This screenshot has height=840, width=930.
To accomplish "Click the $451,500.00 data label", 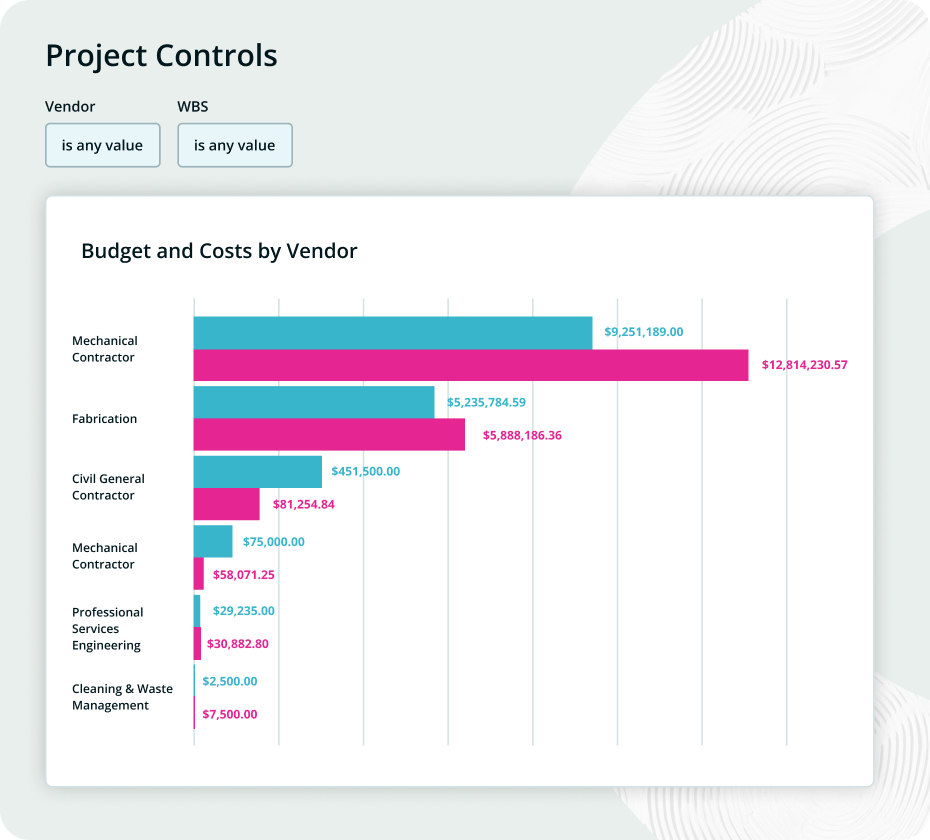I will pos(365,471).
